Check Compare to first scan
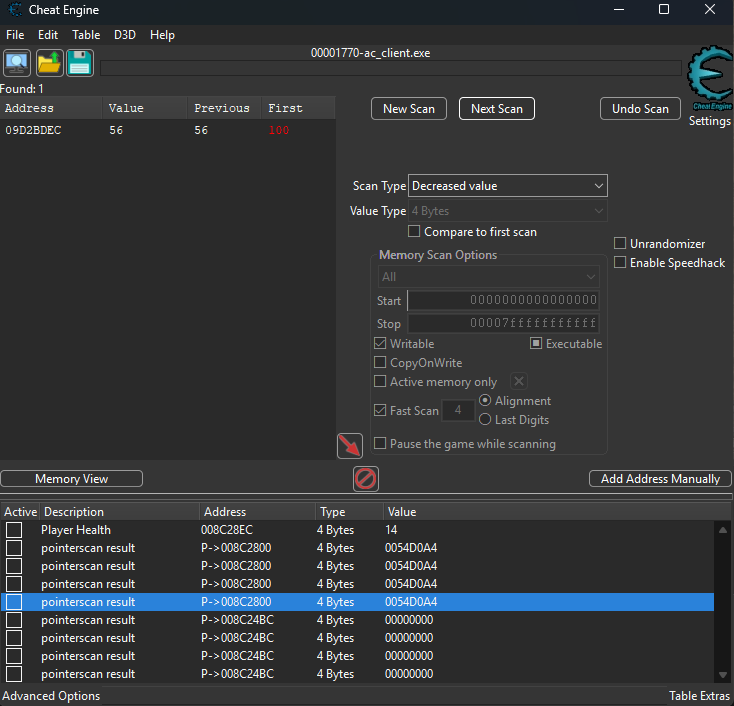Screen dimensions: 734x706 415,232
